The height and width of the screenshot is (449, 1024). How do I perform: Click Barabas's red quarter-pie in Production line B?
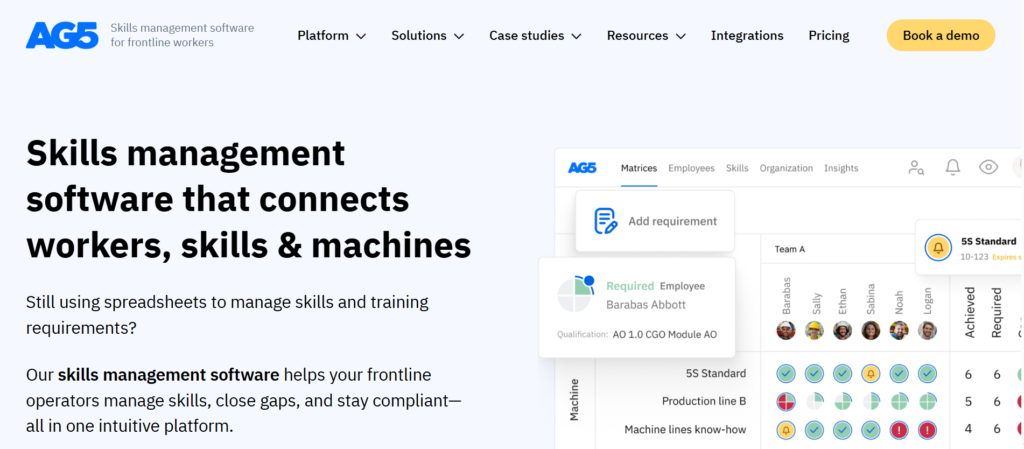(x=786, y=402)
